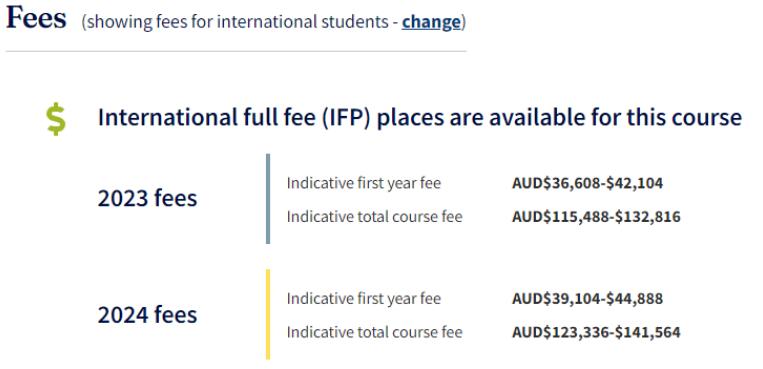The width and height of the screenshot is (763, 369).
Task: Click the AUD$39,104-$44,888 amount
Action: pyautogui.click(x=587, y=298)
